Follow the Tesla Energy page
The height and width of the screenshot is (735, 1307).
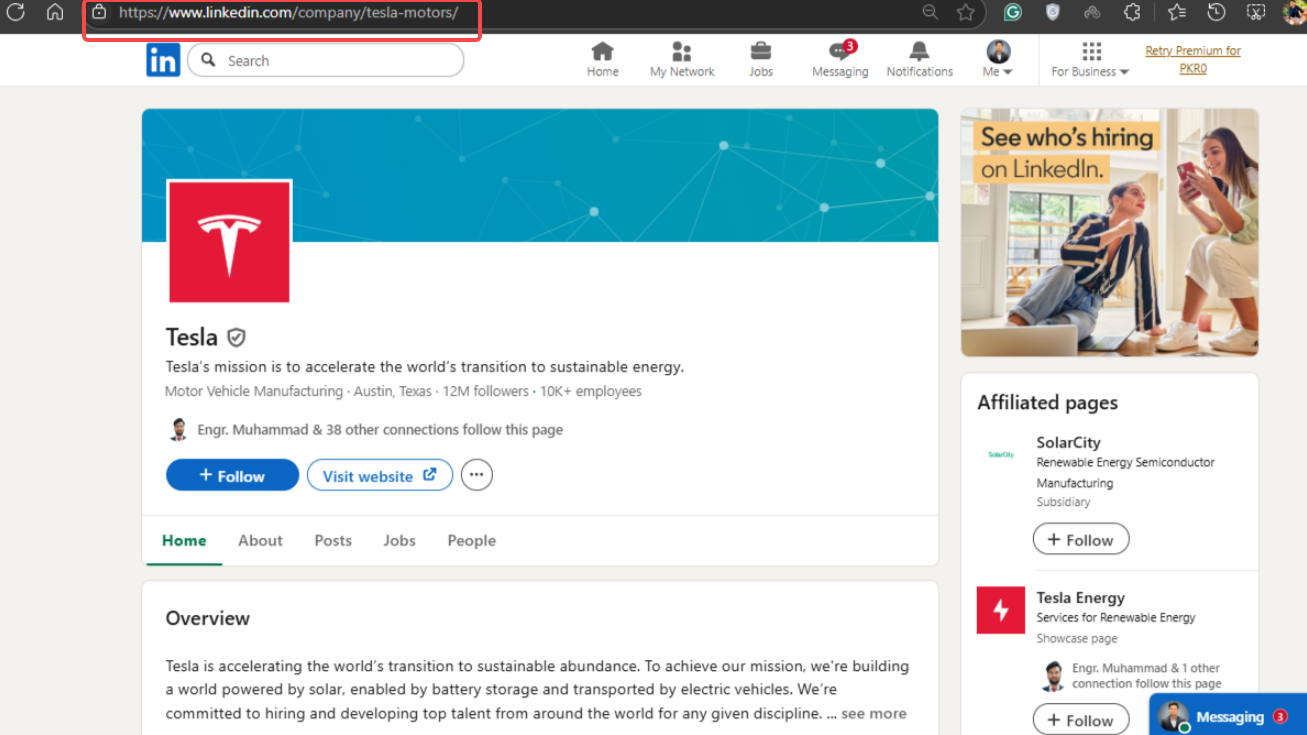(x=1081, y=719)
